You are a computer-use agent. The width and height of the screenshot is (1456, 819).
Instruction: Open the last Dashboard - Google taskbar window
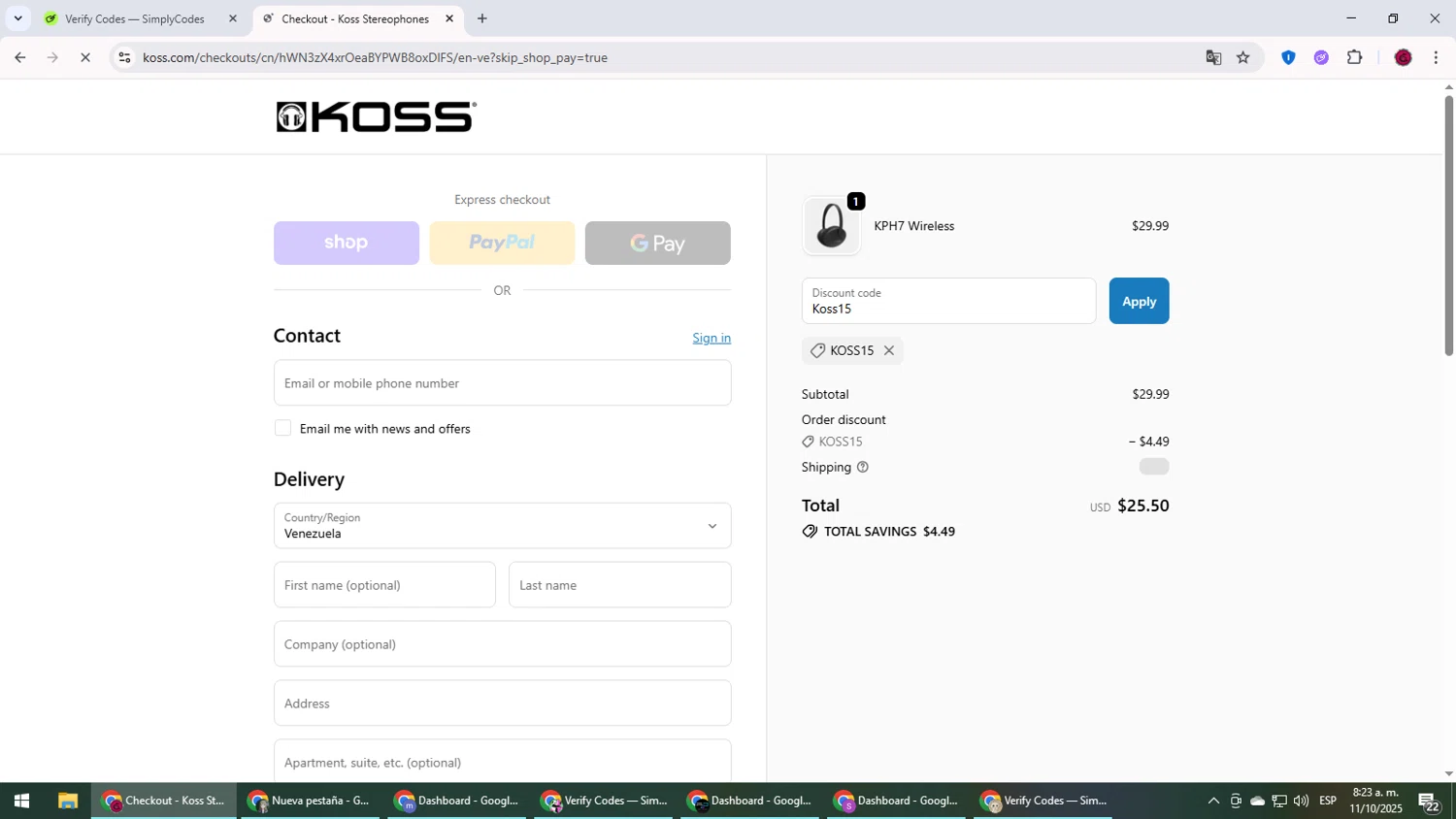[896, 801]
